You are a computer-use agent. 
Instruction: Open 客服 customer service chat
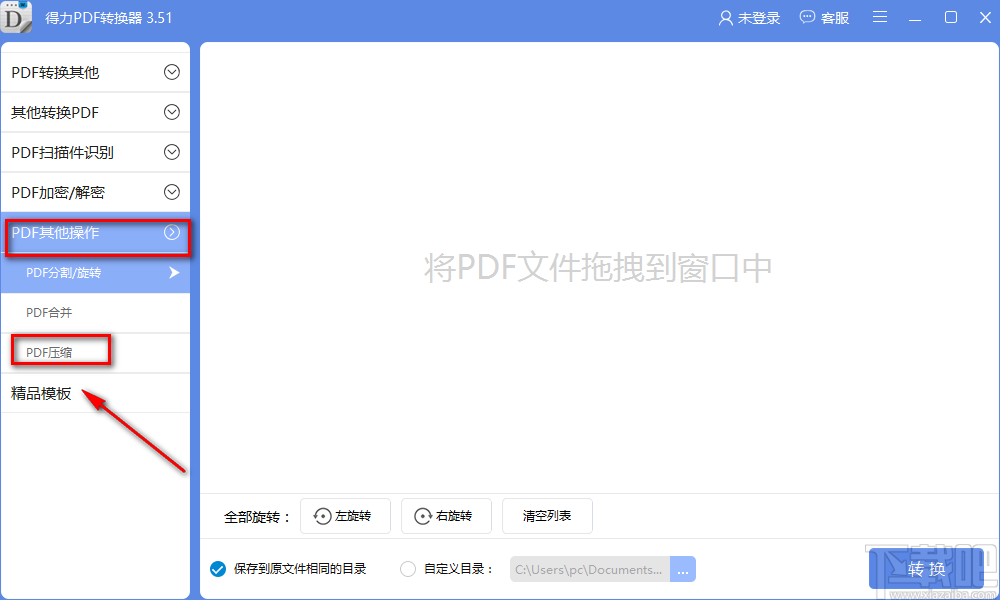tap(824, 18)
